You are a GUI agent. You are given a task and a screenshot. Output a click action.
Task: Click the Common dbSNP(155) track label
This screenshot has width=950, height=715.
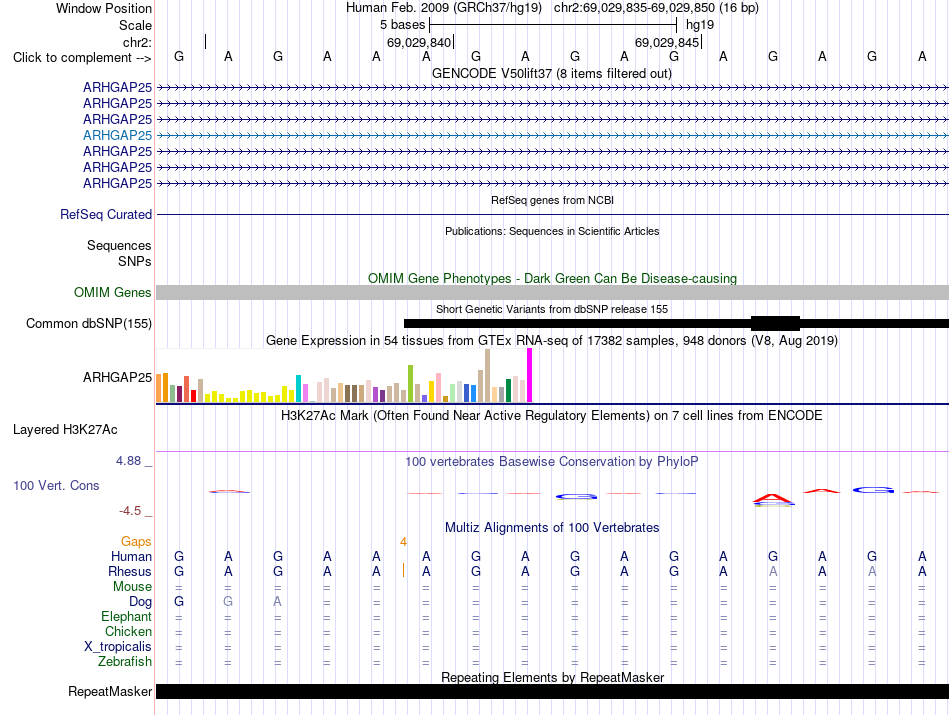[89, 324]
